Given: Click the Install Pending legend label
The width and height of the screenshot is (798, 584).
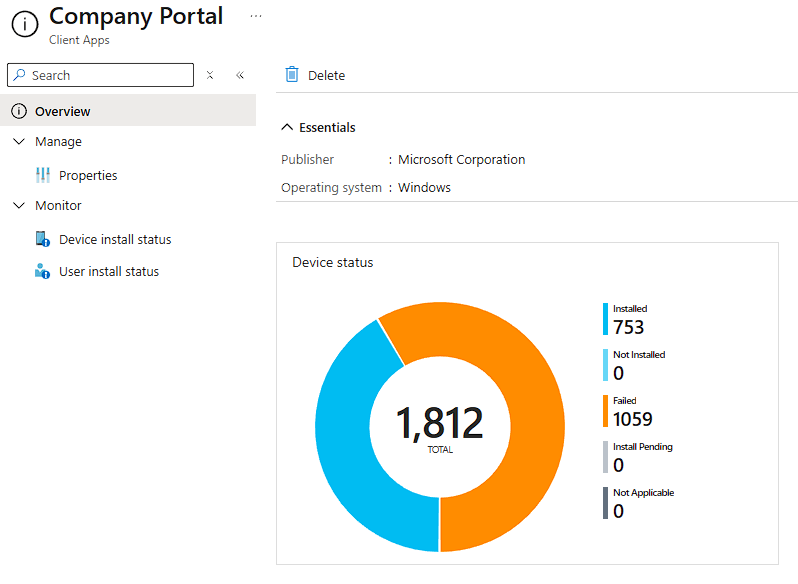Looking at the screenshot, I should (643, 447).
